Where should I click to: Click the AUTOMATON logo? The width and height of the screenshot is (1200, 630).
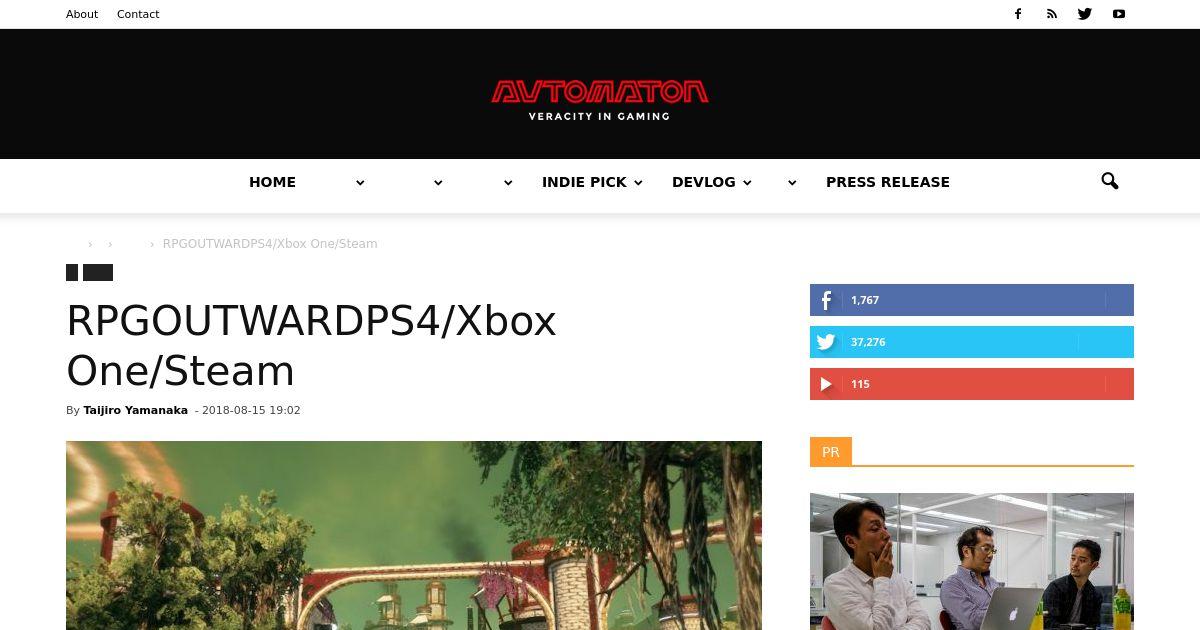point(600,99)
